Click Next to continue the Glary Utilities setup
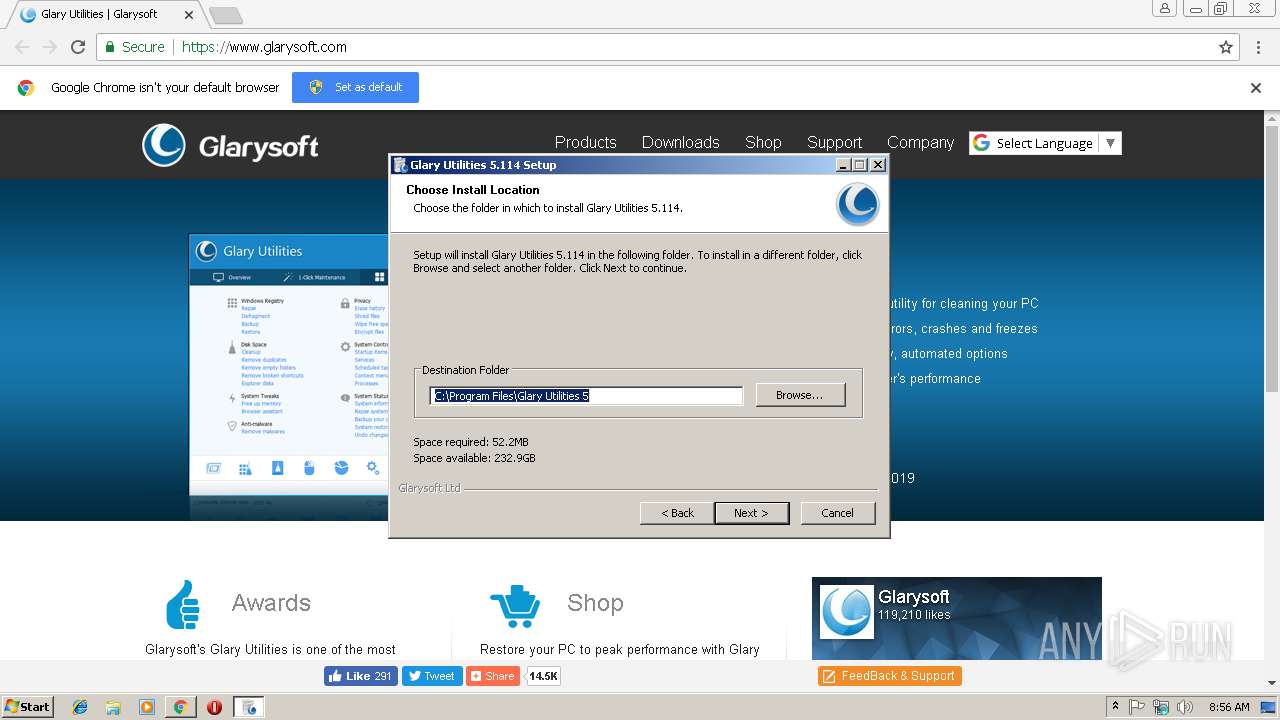The width and height of the screenshot is (1280, 720). (752, 513)
